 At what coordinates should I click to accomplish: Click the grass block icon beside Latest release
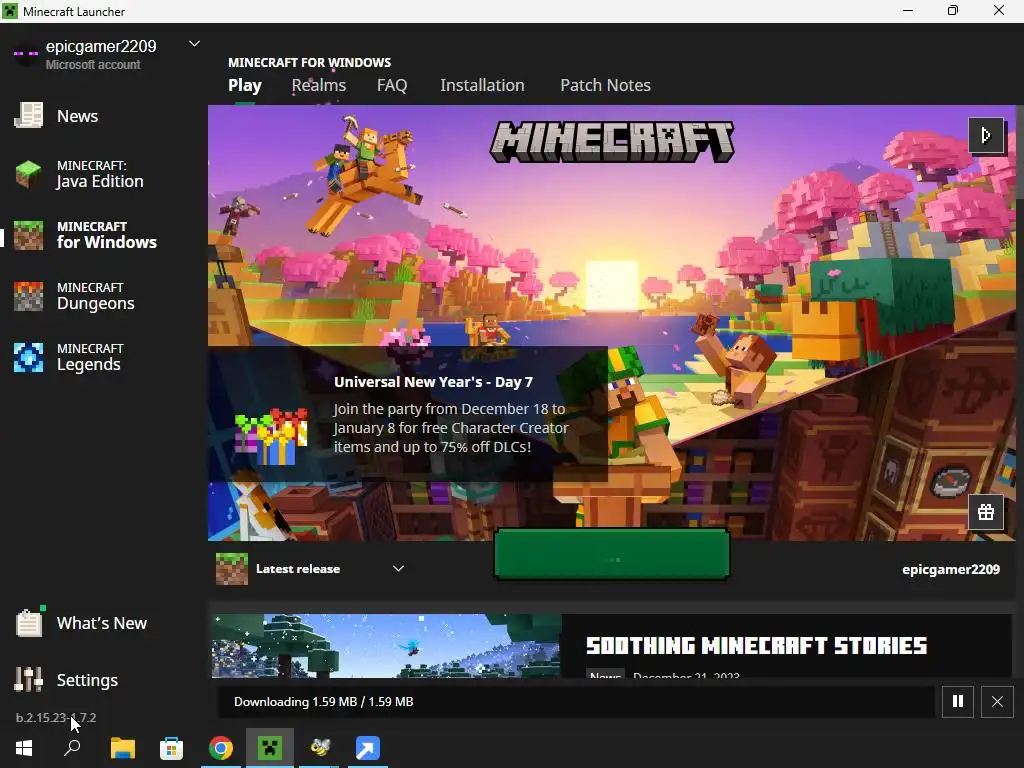pyautogui.click(x=232, y=569)
